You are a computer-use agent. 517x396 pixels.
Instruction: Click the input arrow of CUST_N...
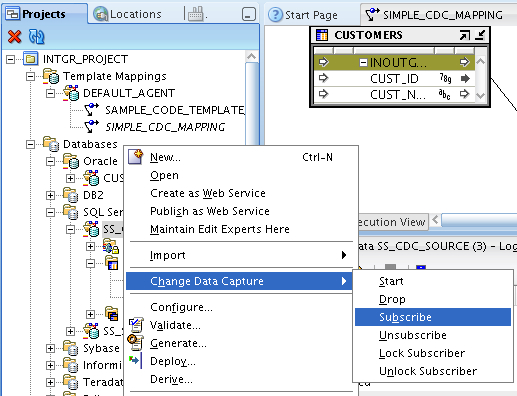(323, 94)
